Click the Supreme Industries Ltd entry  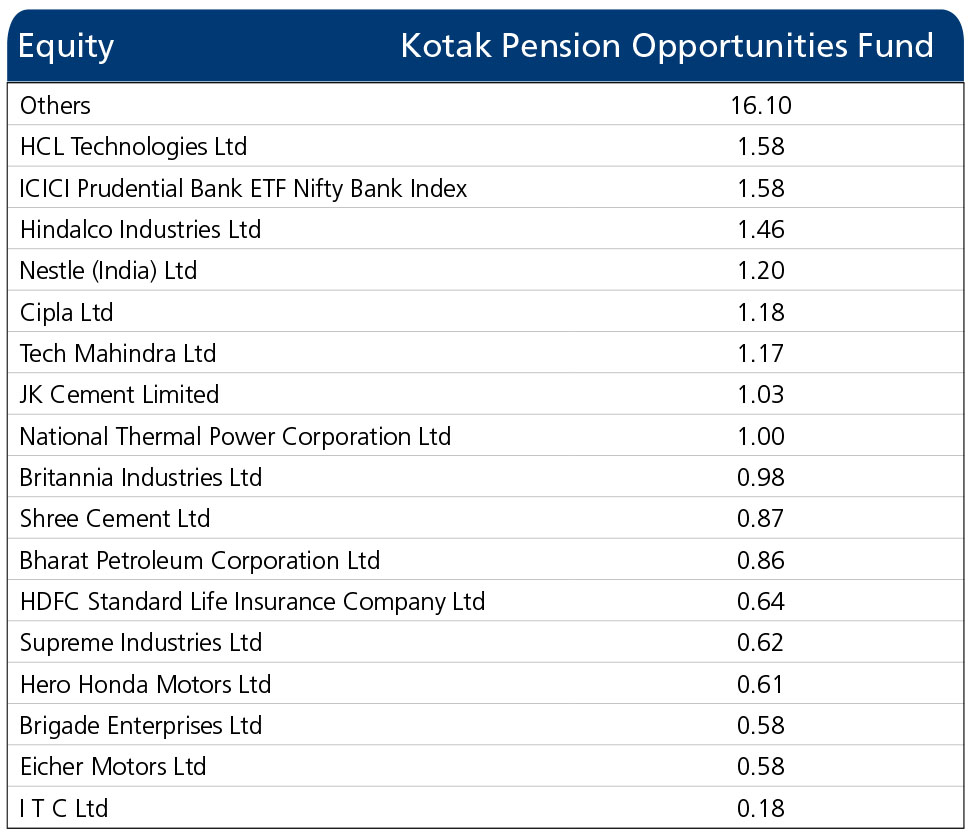click(141, 643)
